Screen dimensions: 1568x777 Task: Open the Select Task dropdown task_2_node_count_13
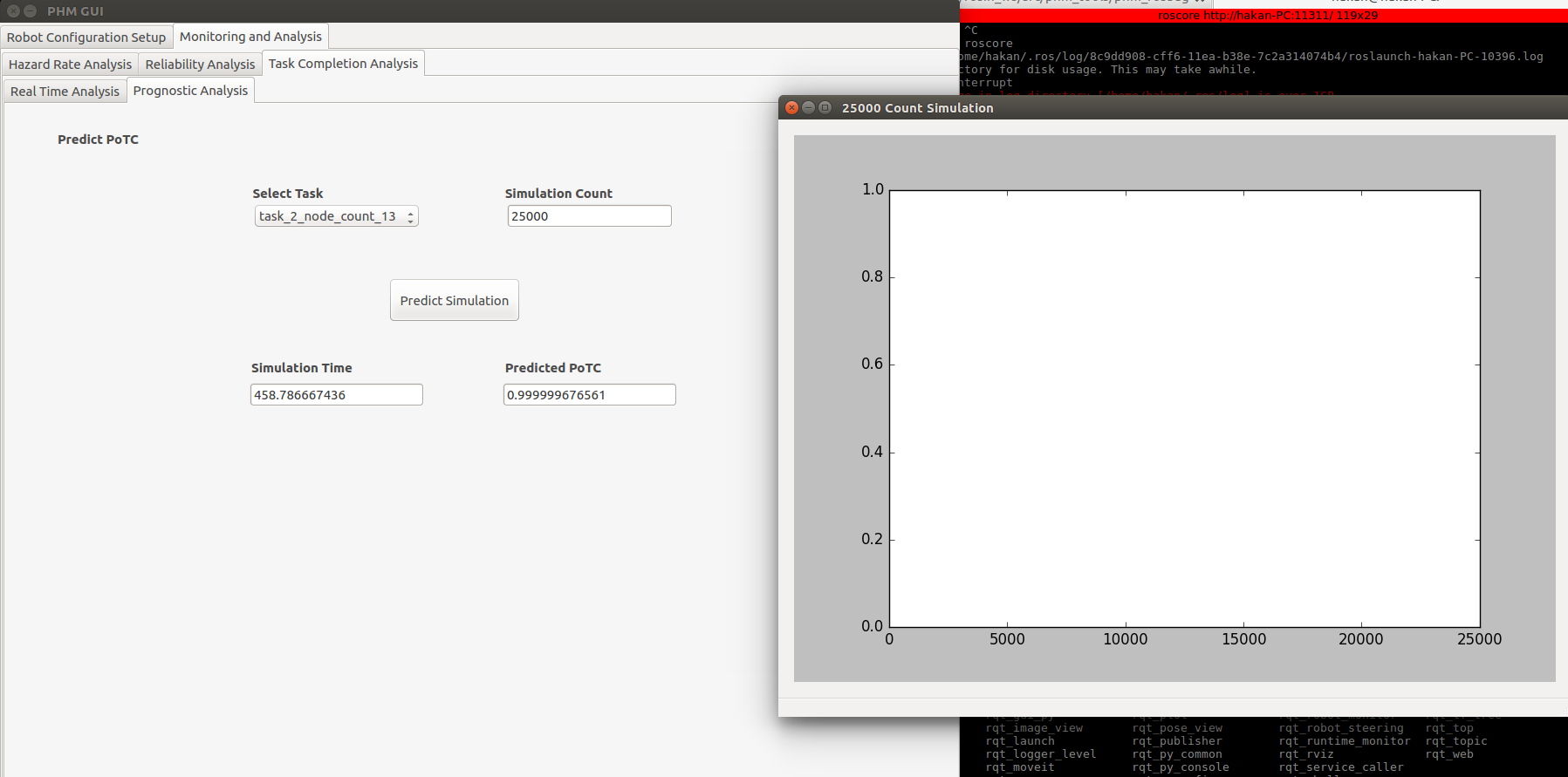[336, 216]
